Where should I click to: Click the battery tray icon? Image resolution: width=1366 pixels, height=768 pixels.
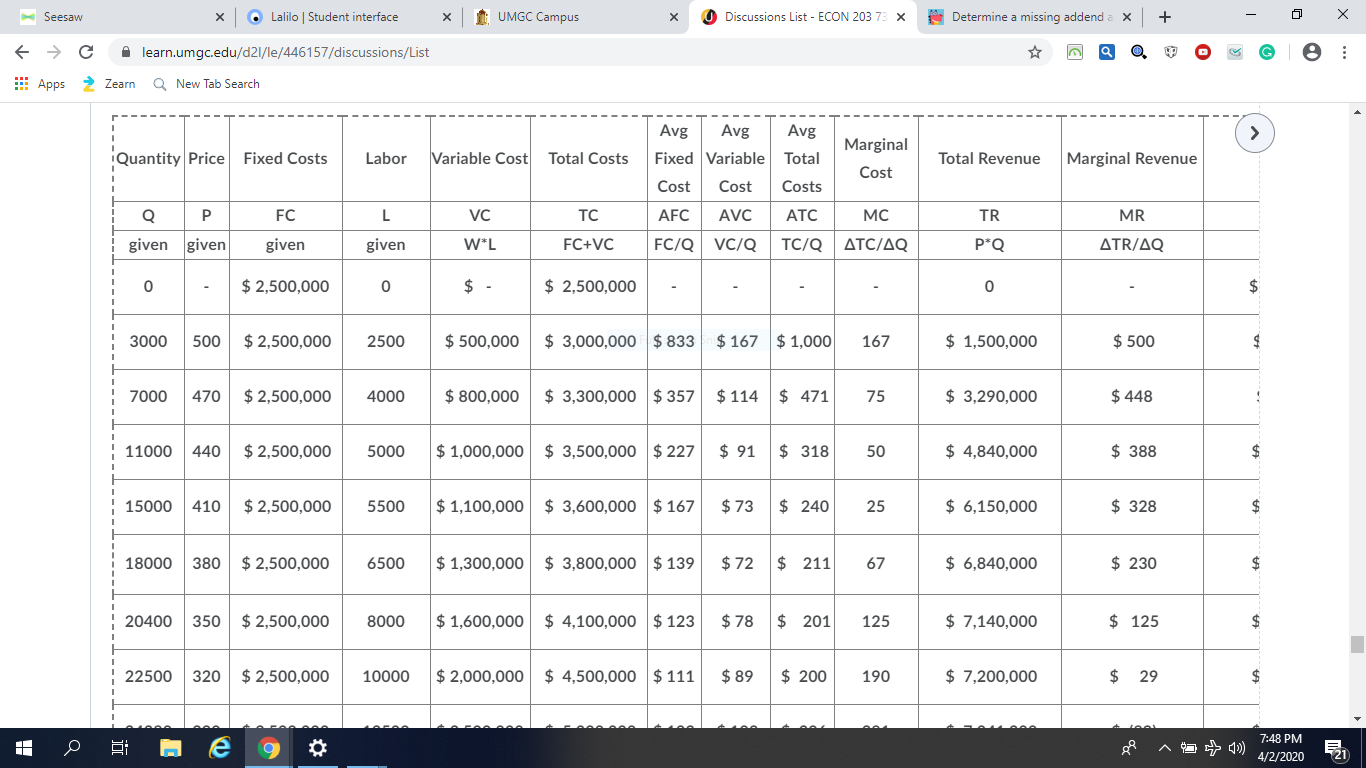1190,747
